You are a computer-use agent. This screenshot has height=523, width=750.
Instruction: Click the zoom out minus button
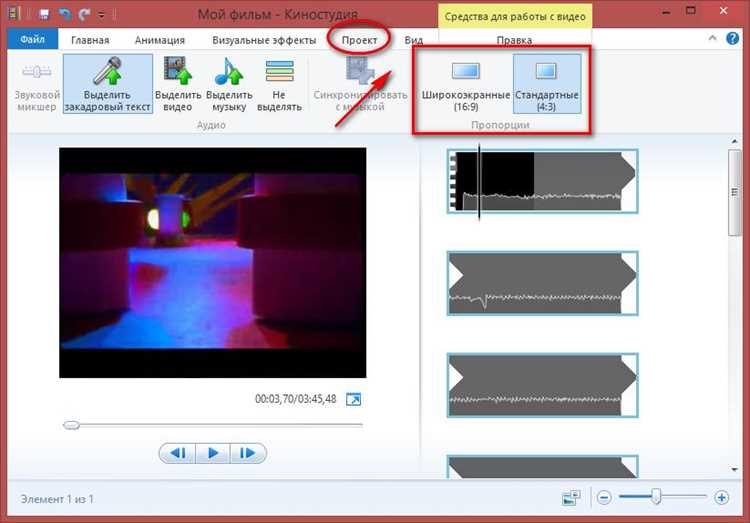604,498
